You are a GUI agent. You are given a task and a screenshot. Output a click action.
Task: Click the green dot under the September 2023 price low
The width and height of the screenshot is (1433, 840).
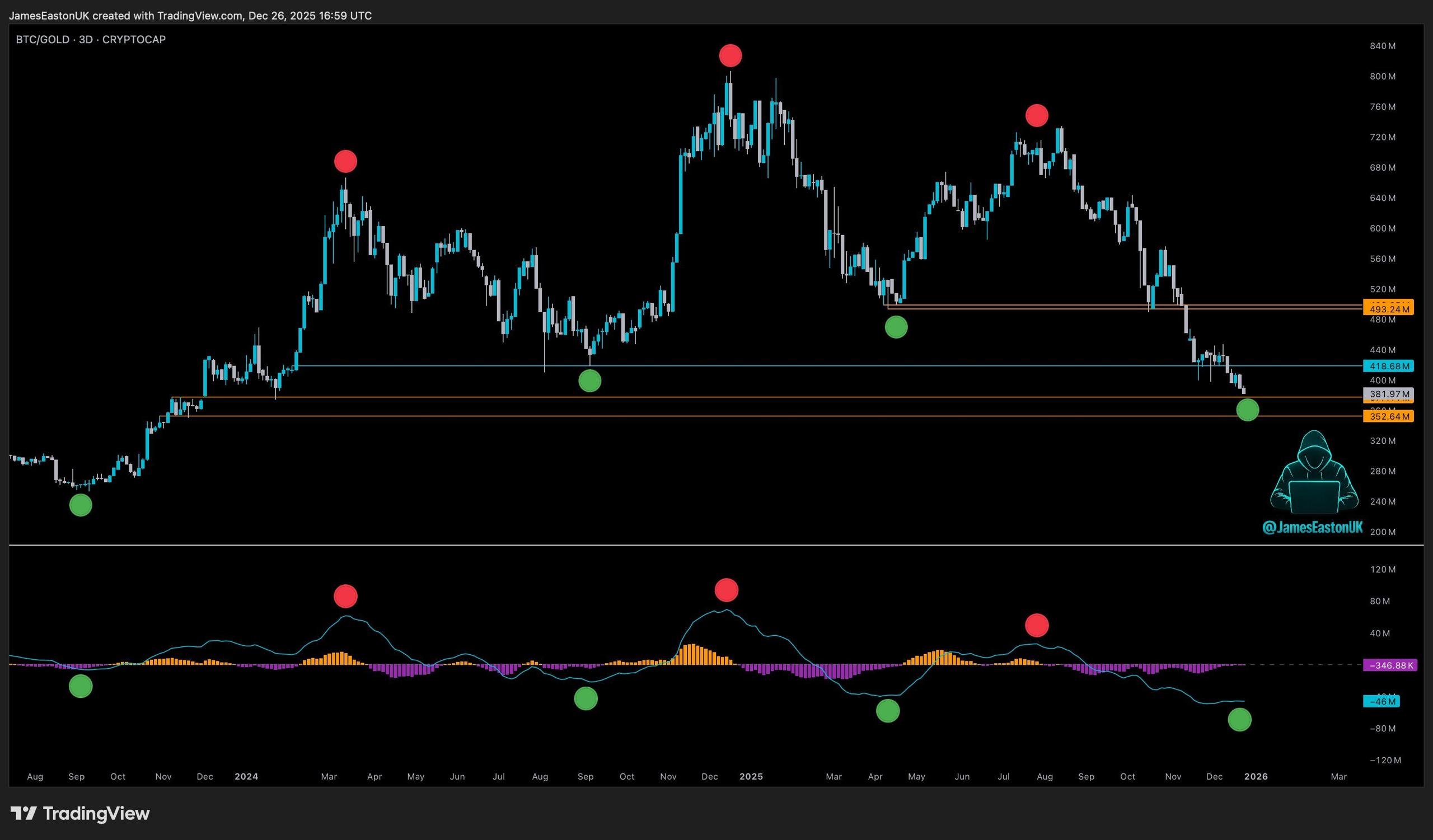coord(81,505)
